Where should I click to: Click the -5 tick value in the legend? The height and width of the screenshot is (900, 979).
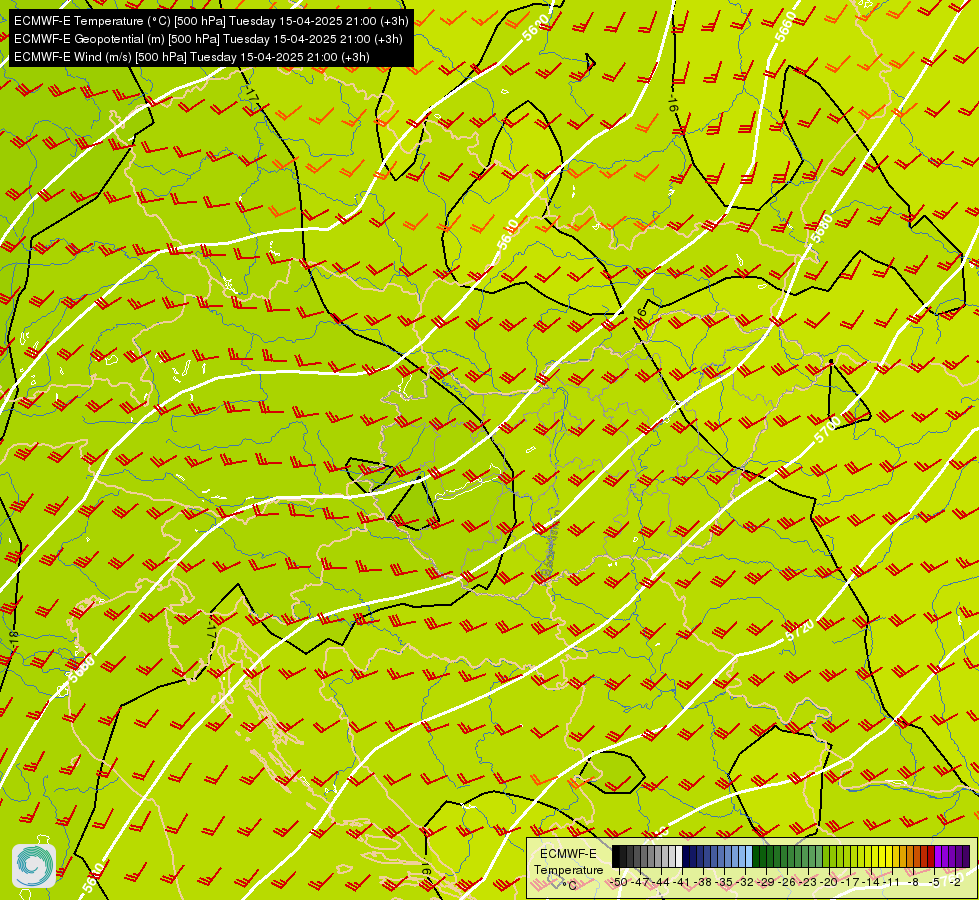(x=935, y=882)
